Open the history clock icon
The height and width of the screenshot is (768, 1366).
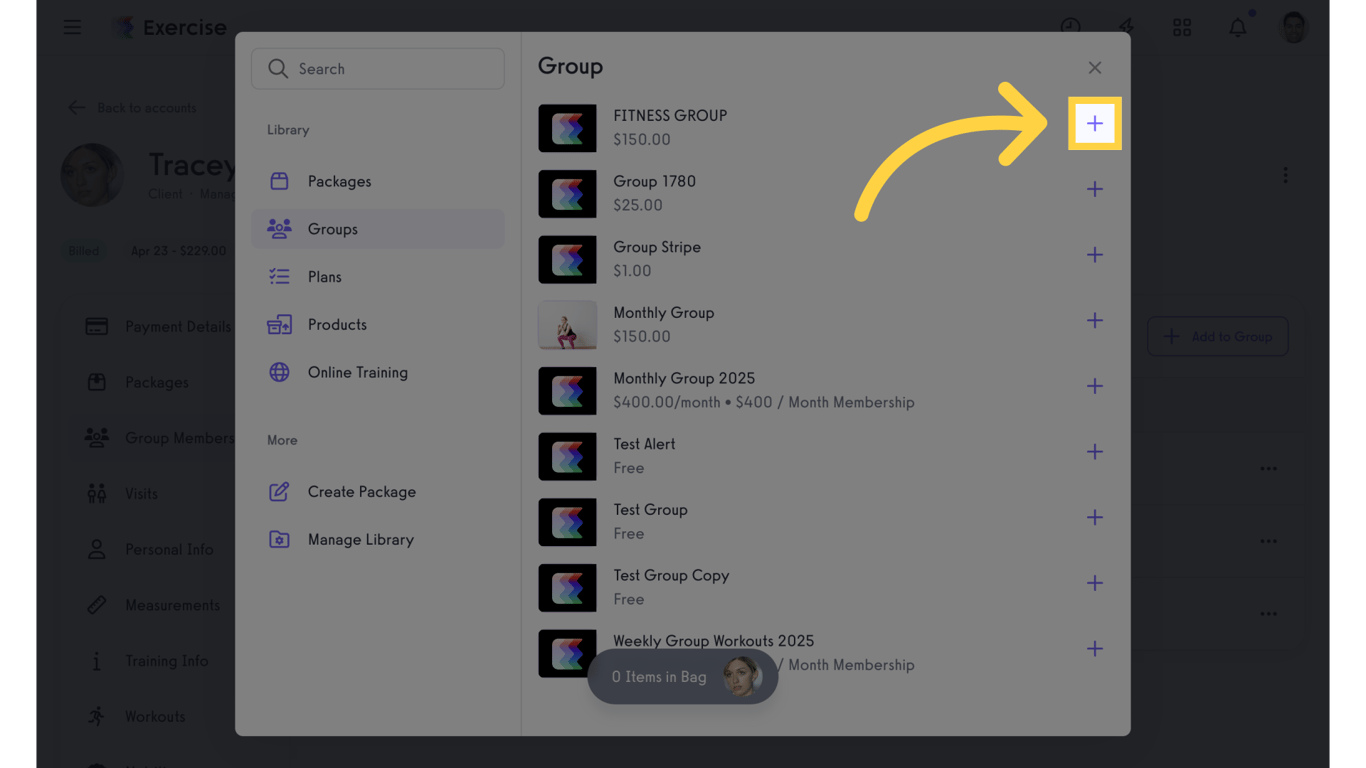[x=1070, y=27]
